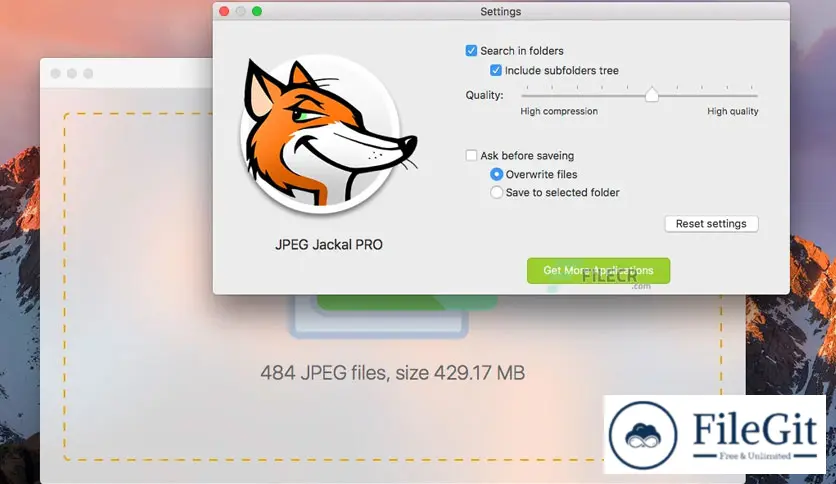836x484 pixels.
Task: Enable the Search in folders checkbox
Action: pos(471,51)
